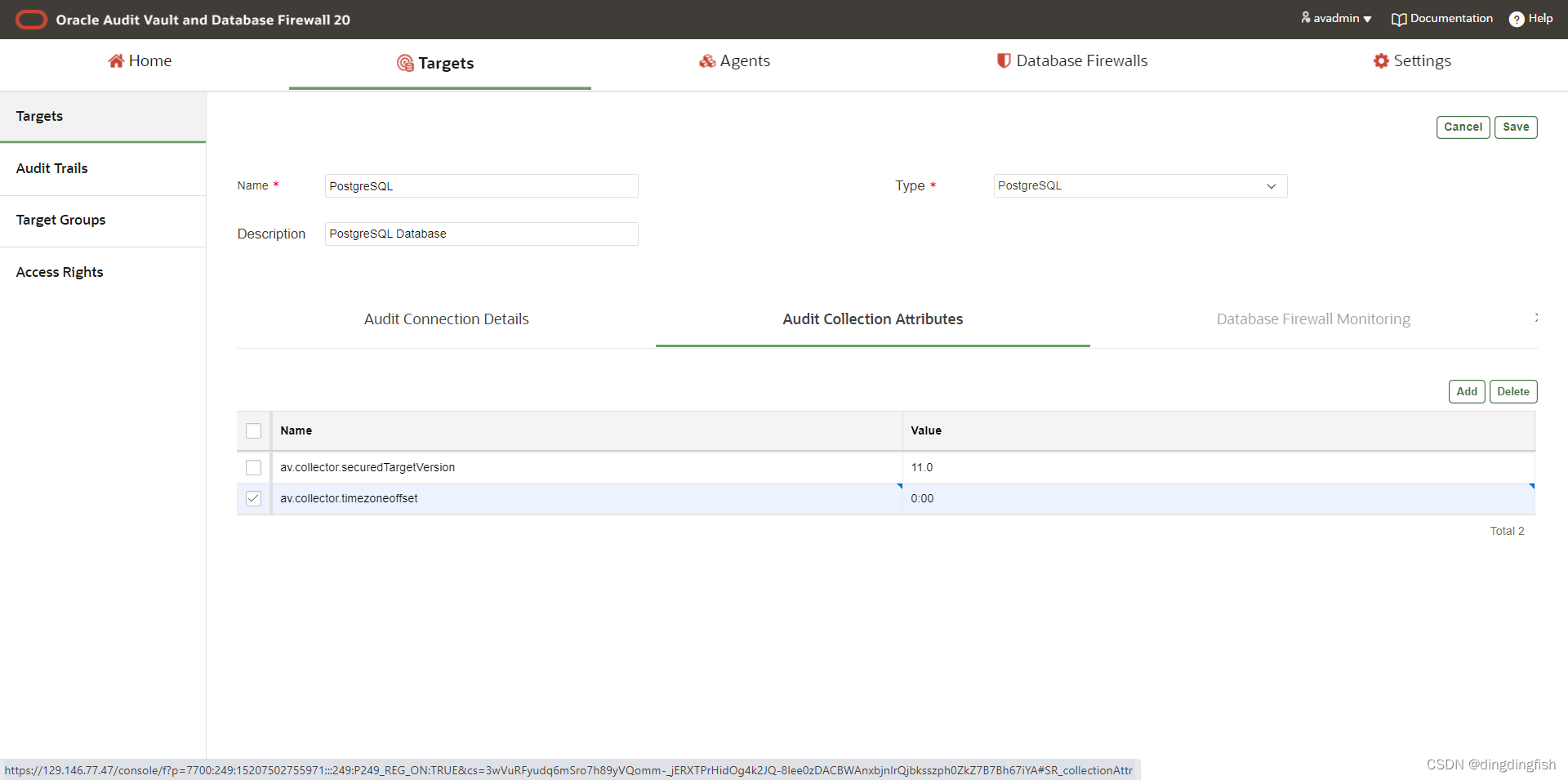This screenshot has width=1568, height=780.
Task: Switch to Database Firewall Monitoring tab
Action: (1313, 319)
